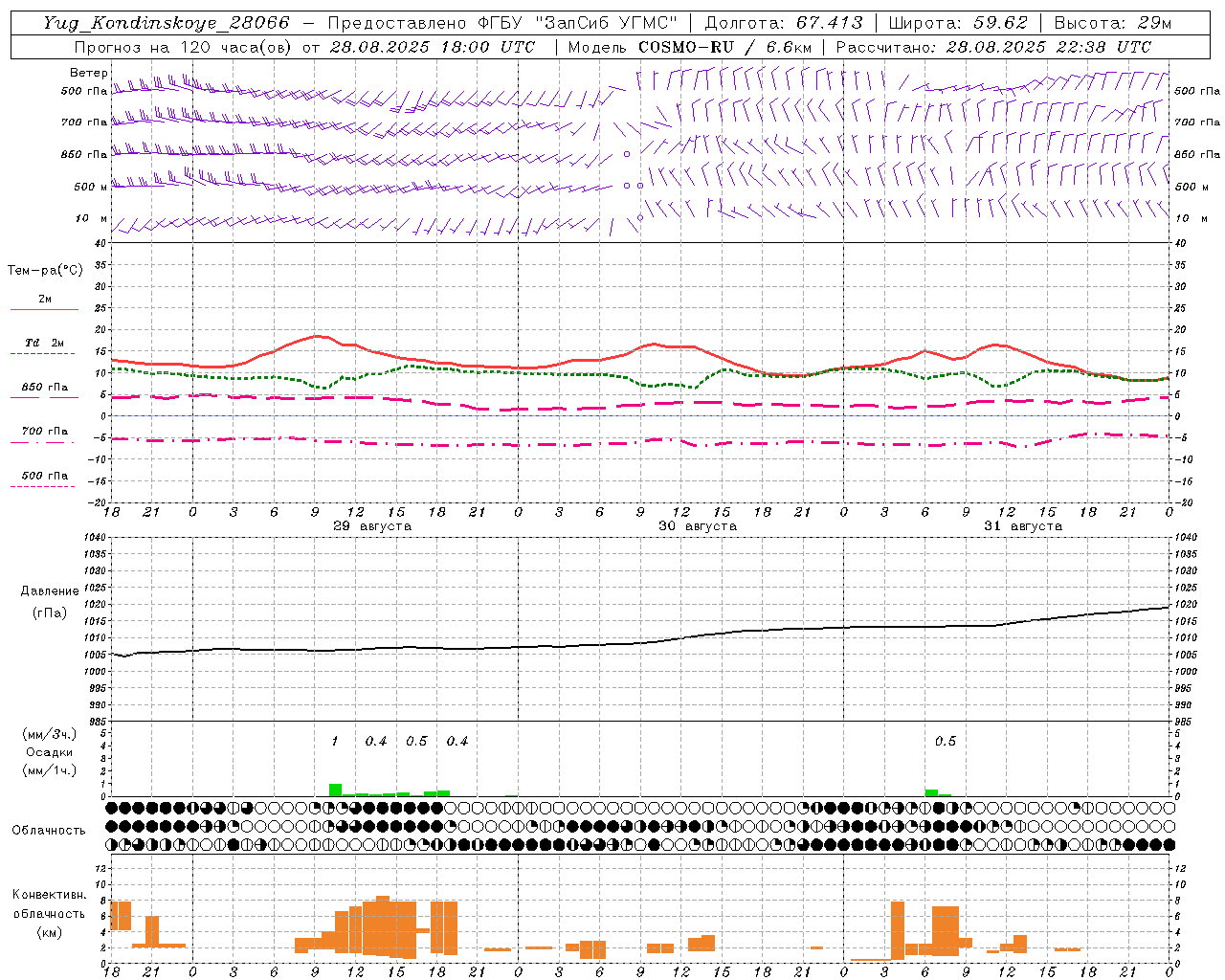Click the dashed 500 гПа temperature legend line
The width and height of the screenshot is (1225, 980).
43,486
